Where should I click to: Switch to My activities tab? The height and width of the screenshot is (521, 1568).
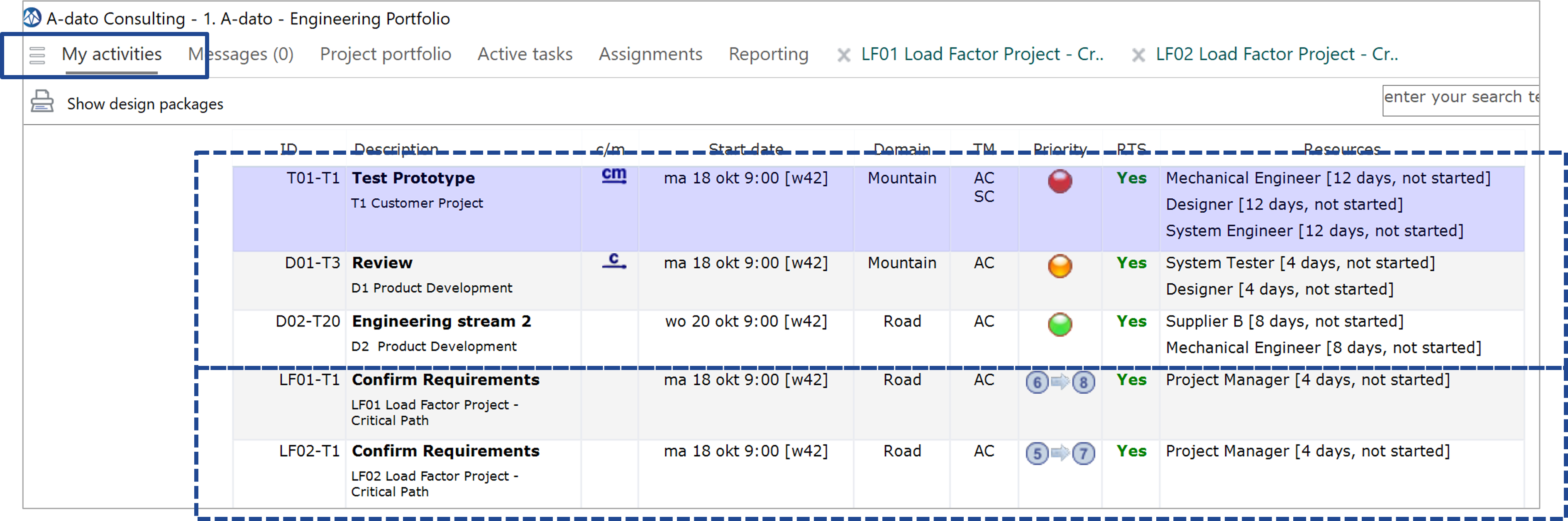(x=111, y=54)
